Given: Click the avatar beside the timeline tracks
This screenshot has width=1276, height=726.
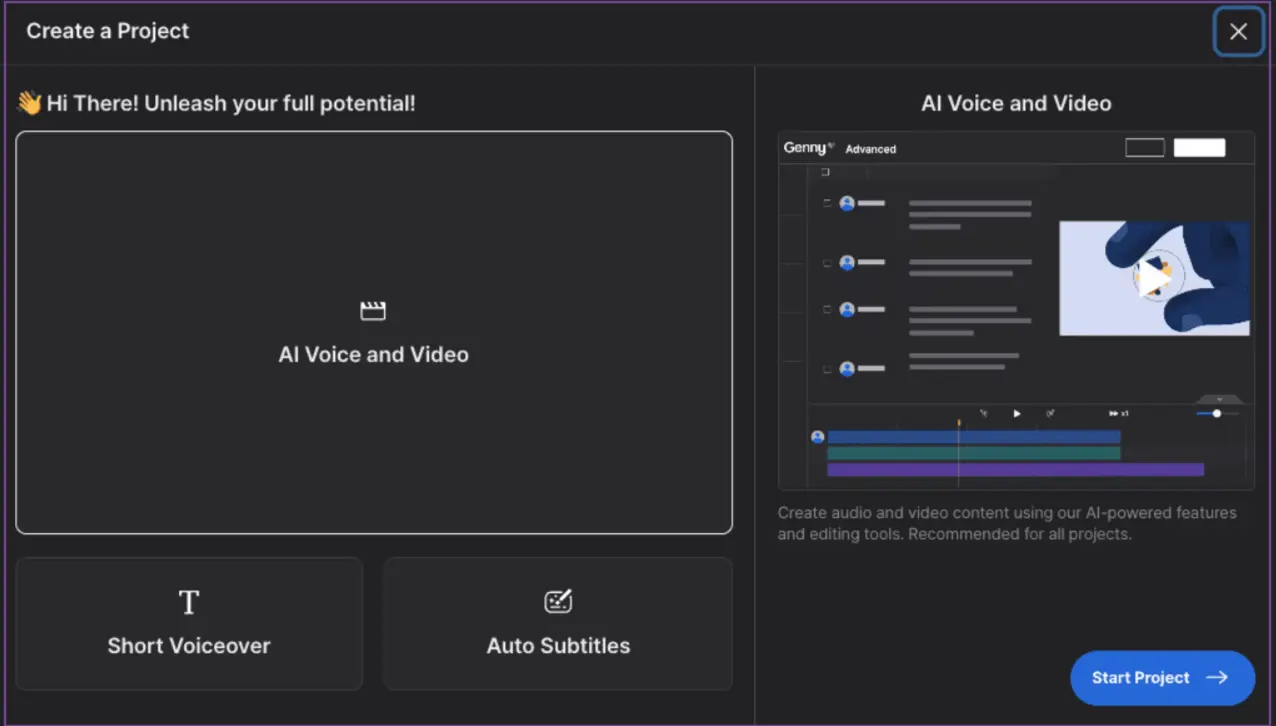Looking at the screenshot, I should pos(818,437).
